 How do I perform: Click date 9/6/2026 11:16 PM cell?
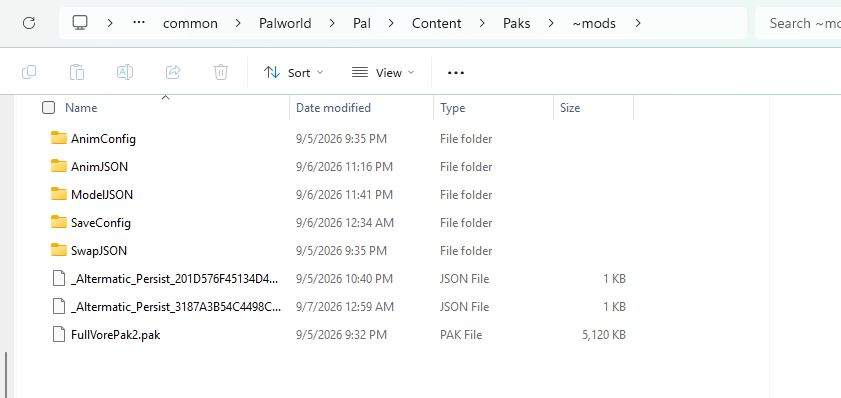pos(344,167)
